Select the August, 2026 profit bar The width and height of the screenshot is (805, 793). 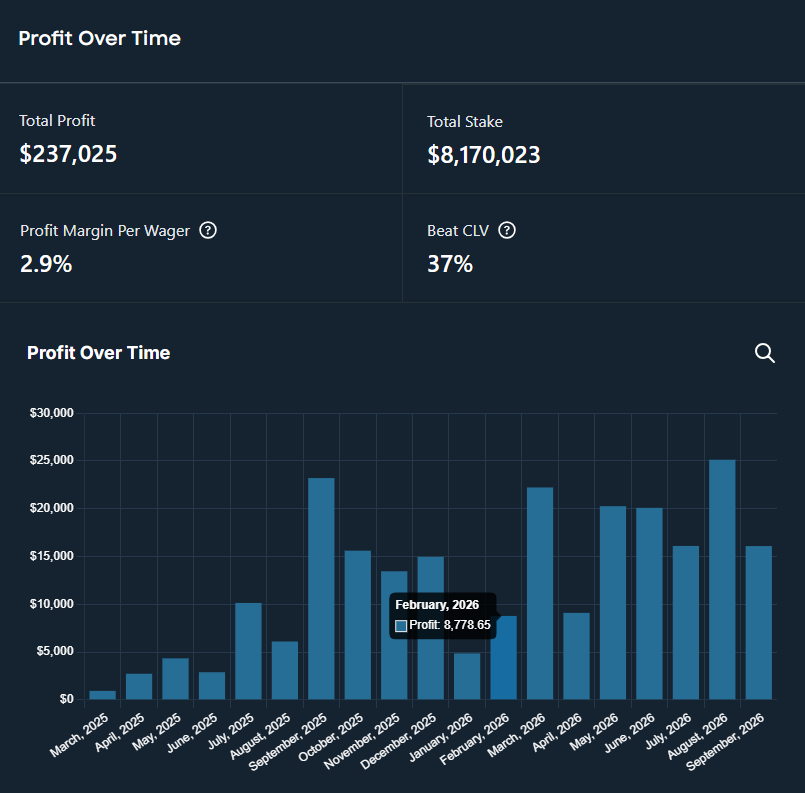722,579
